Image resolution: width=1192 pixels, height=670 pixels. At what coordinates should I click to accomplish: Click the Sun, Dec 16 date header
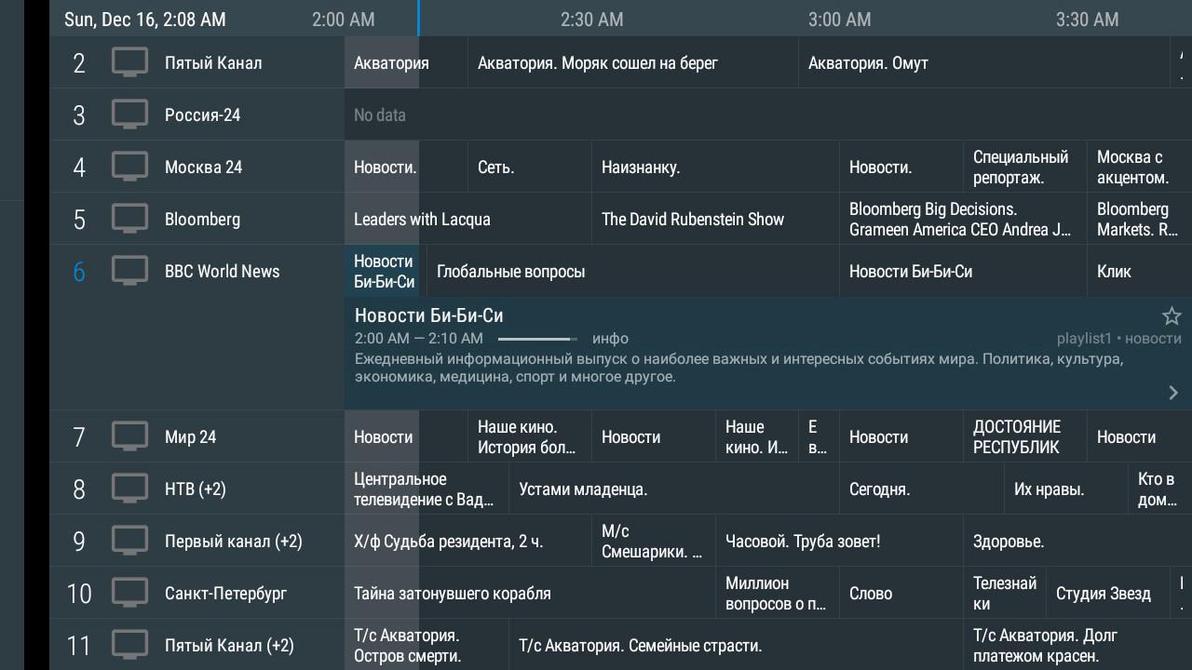(144, 19)
